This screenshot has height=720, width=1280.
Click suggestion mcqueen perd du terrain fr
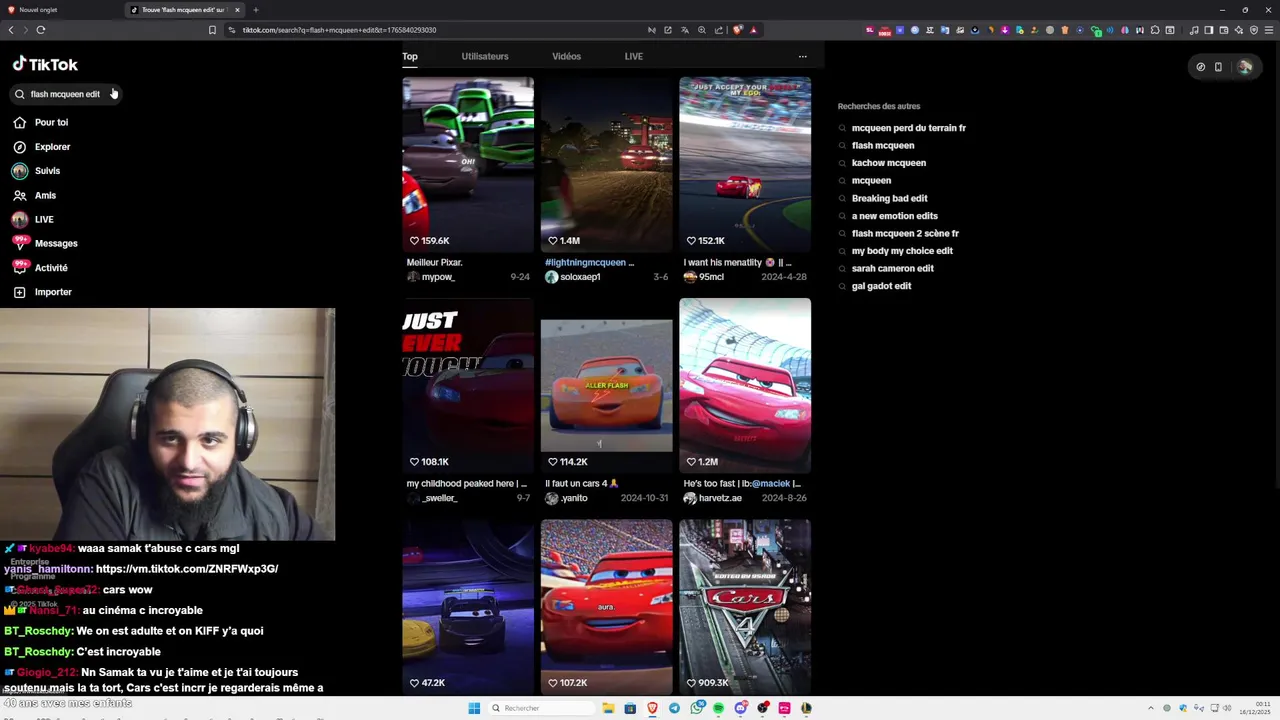pyautogui.click(x=908, y=128)
